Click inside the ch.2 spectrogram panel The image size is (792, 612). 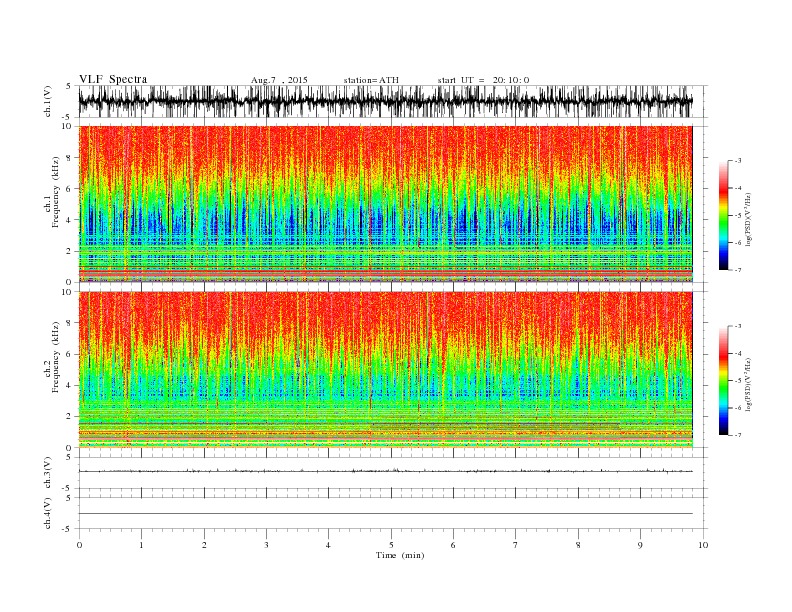[x=385, y=369]
